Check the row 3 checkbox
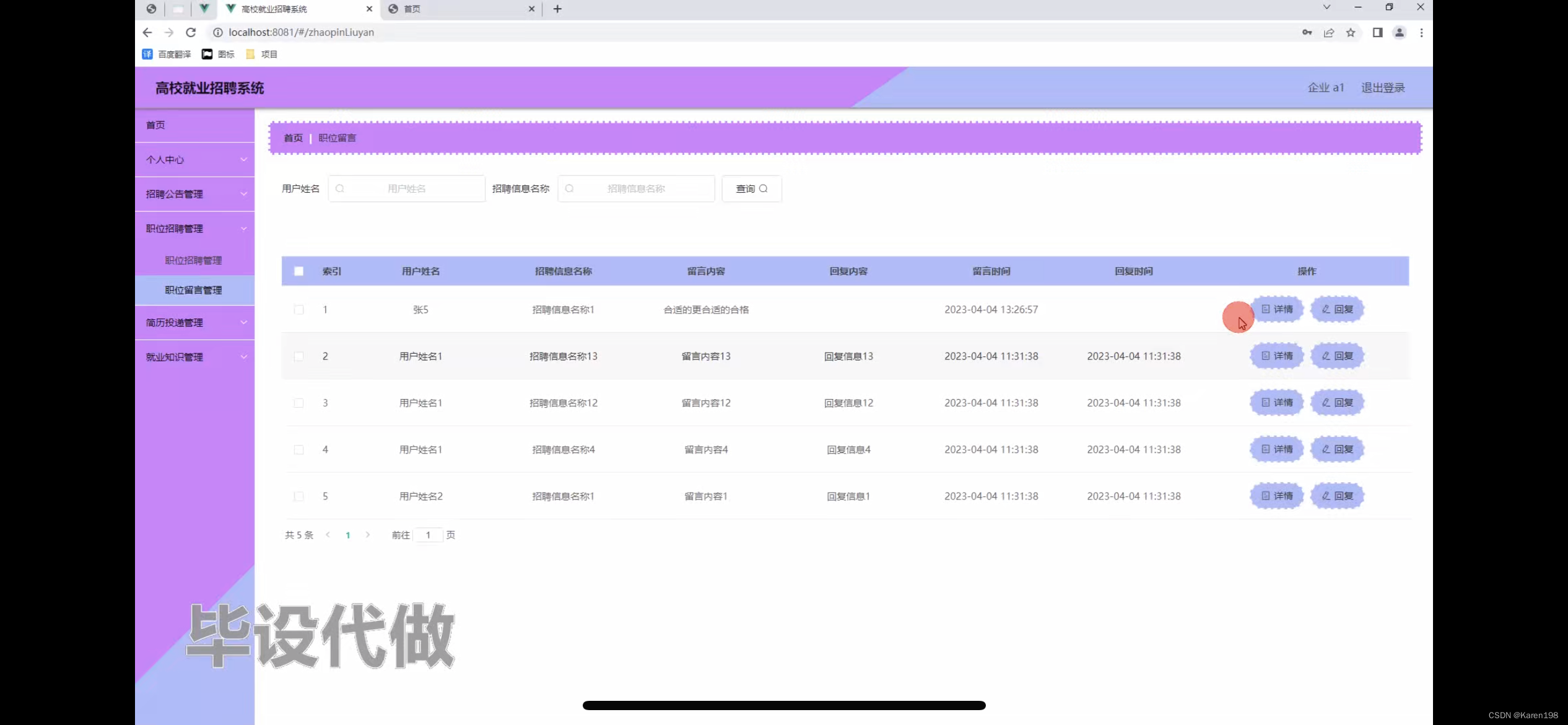Screen dimensions: 1568x725 click(298, 403)
